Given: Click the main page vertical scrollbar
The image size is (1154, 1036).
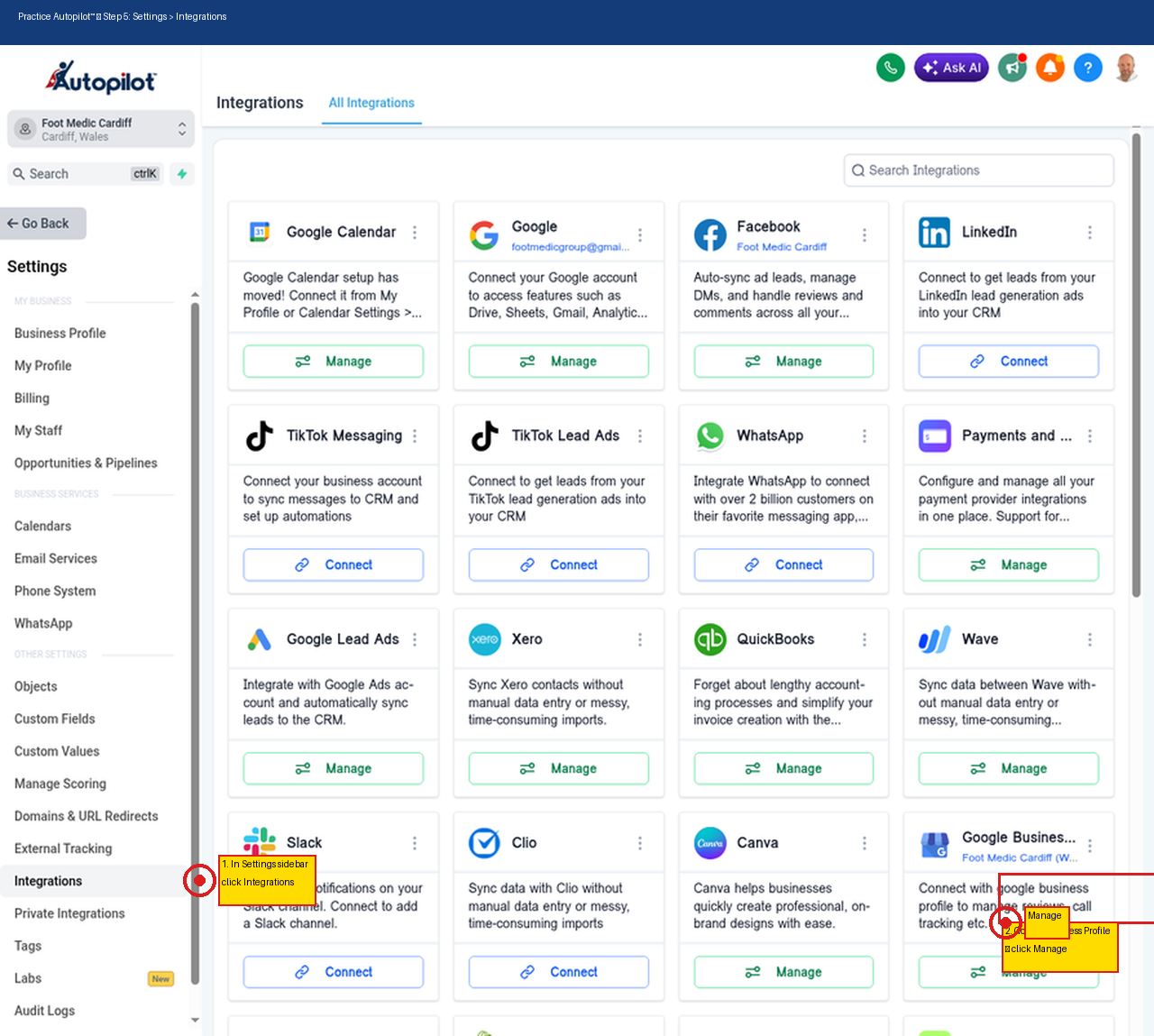Looking at the screenshot, I should 1137,364.
